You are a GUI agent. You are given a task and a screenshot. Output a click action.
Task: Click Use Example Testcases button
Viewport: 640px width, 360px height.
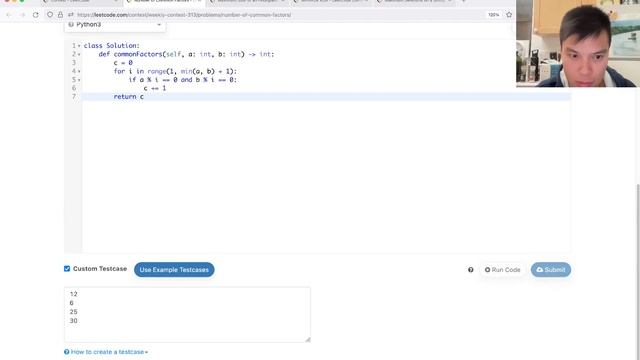[174, 270]
